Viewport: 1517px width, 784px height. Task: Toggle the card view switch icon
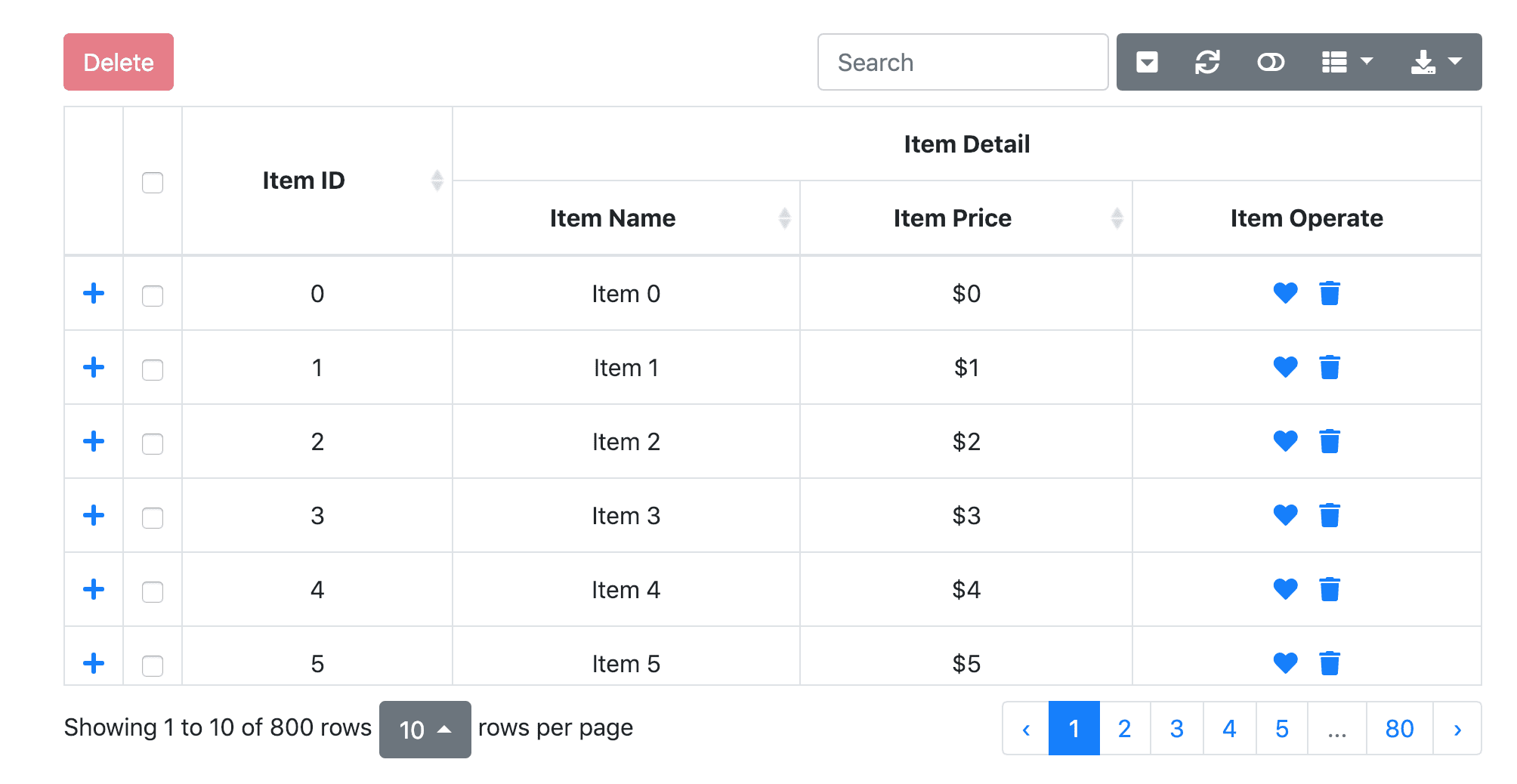click(x=1270, y=62)
